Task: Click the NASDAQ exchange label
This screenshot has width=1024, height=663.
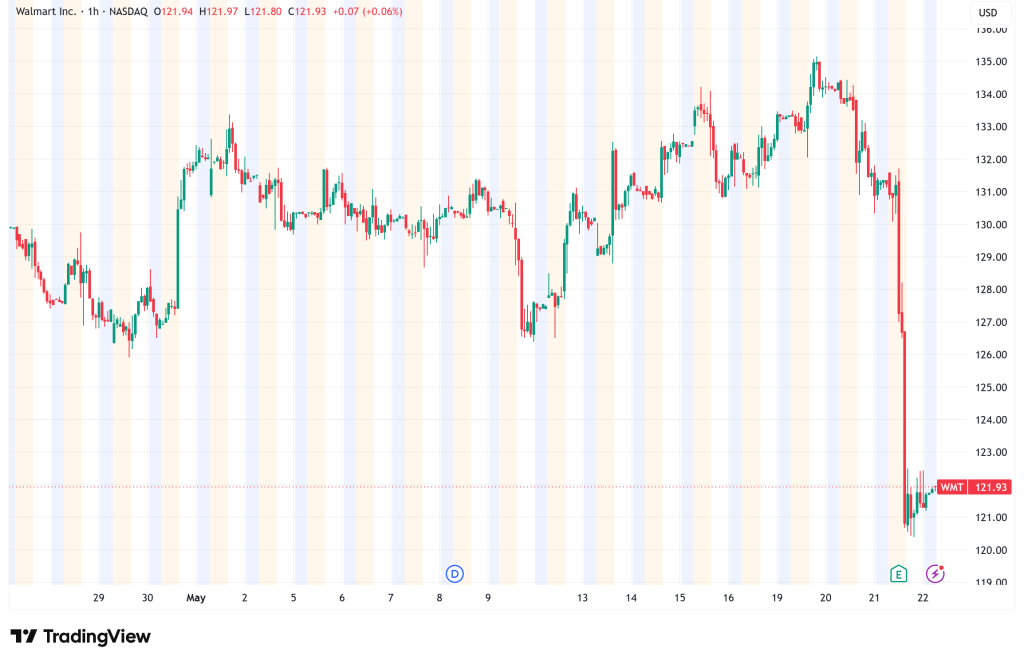Action: click(x=128, y=12)
